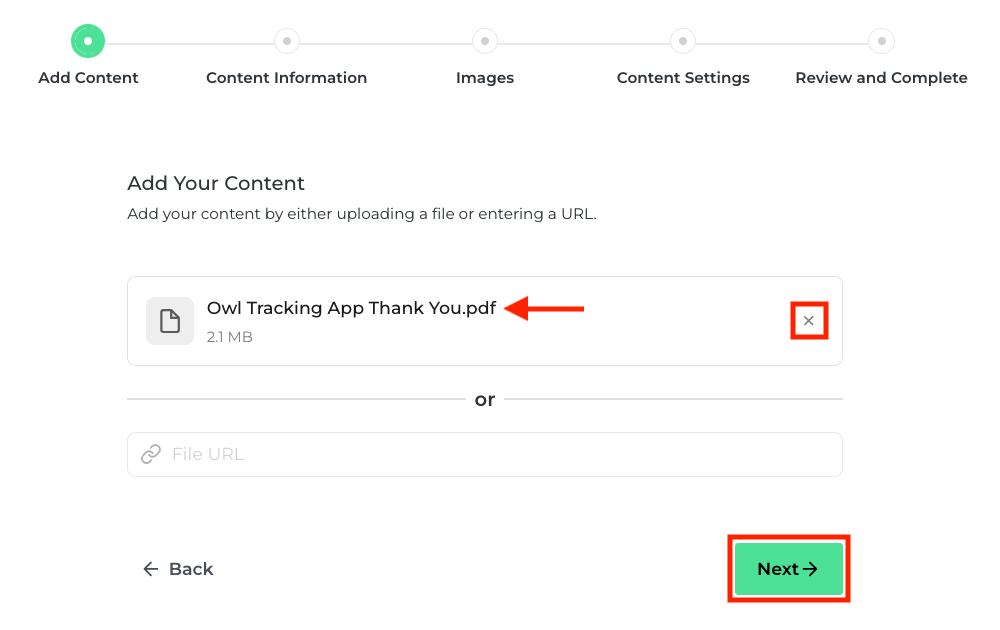Jump to Review and Complete step label

pos(881,78)
